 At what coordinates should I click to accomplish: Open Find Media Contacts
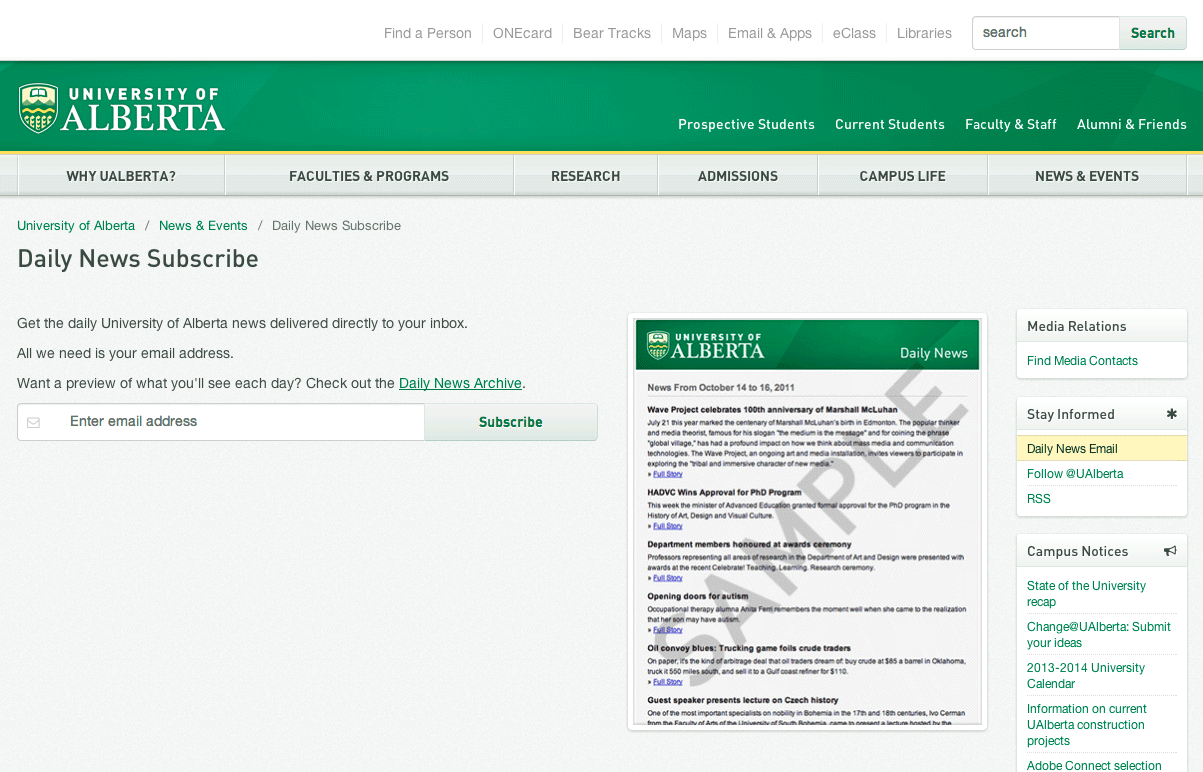click(x=1082, y=361)
